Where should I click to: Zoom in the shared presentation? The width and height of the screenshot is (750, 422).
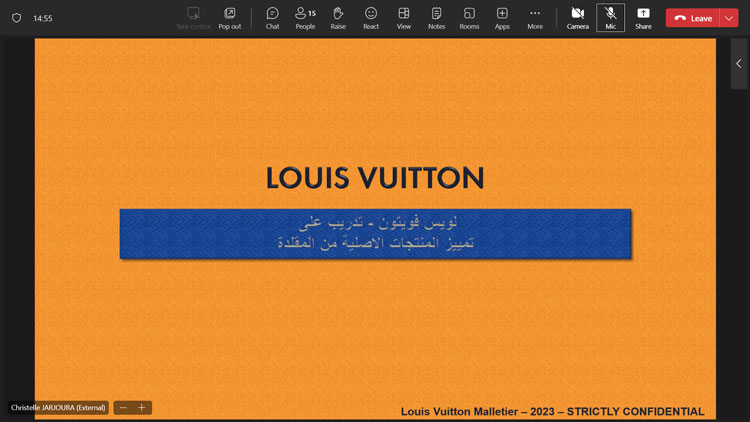pos(142,408)
